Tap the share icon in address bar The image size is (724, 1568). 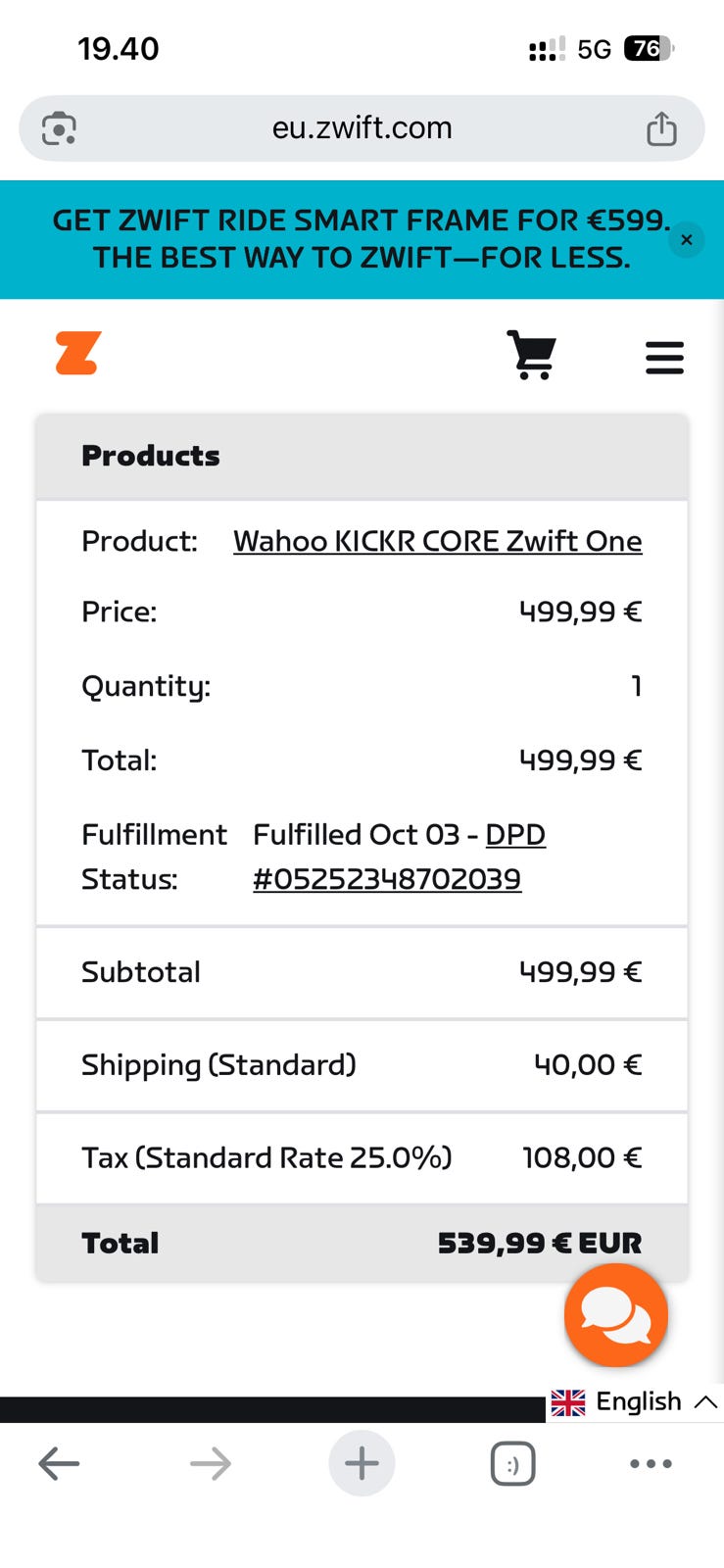point(661,128)
